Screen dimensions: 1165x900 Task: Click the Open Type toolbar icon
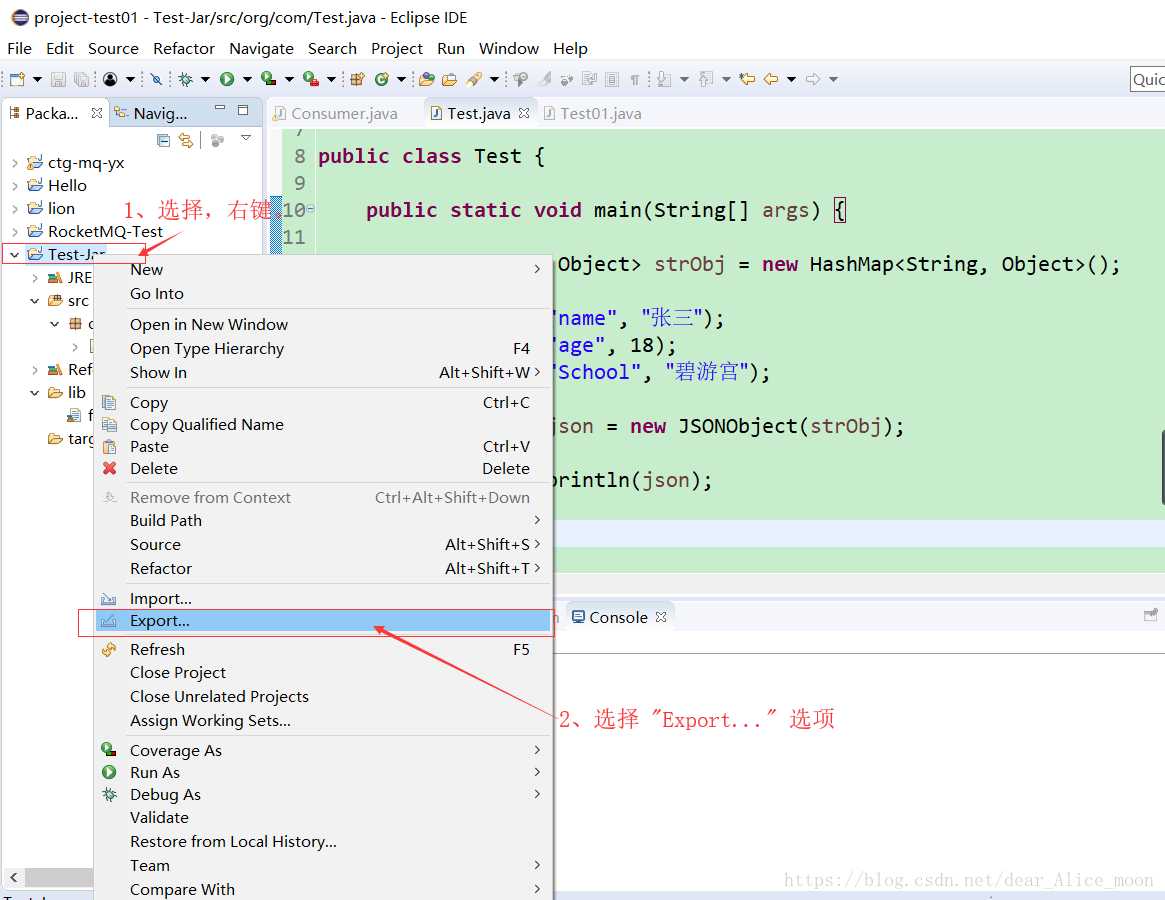tap(426, 79)
